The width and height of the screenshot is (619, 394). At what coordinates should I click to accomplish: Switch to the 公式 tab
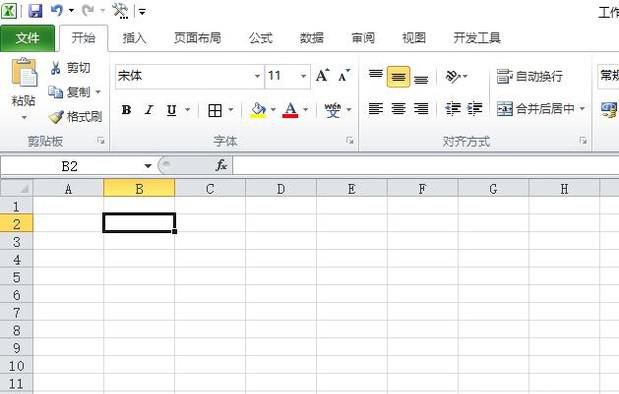(261, 38)
